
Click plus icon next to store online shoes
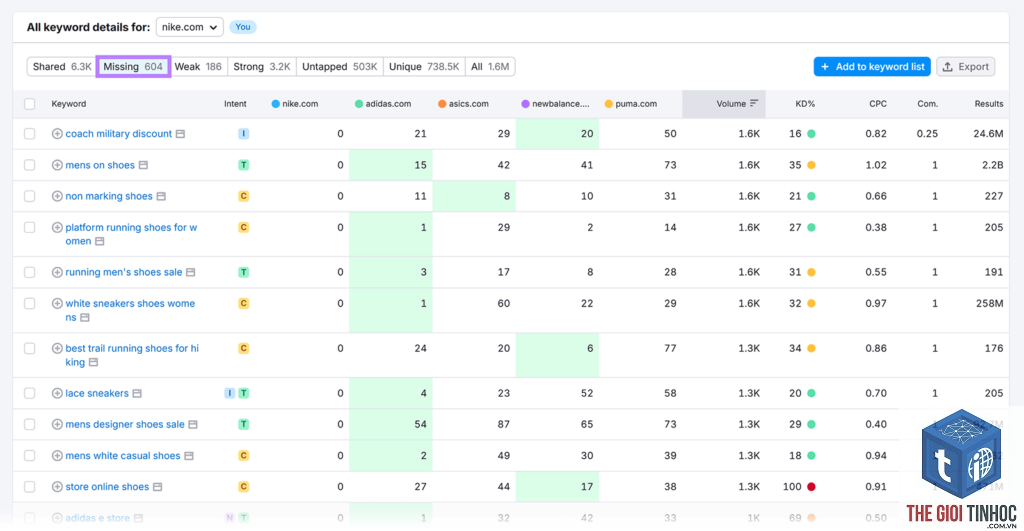click(57, 487)
